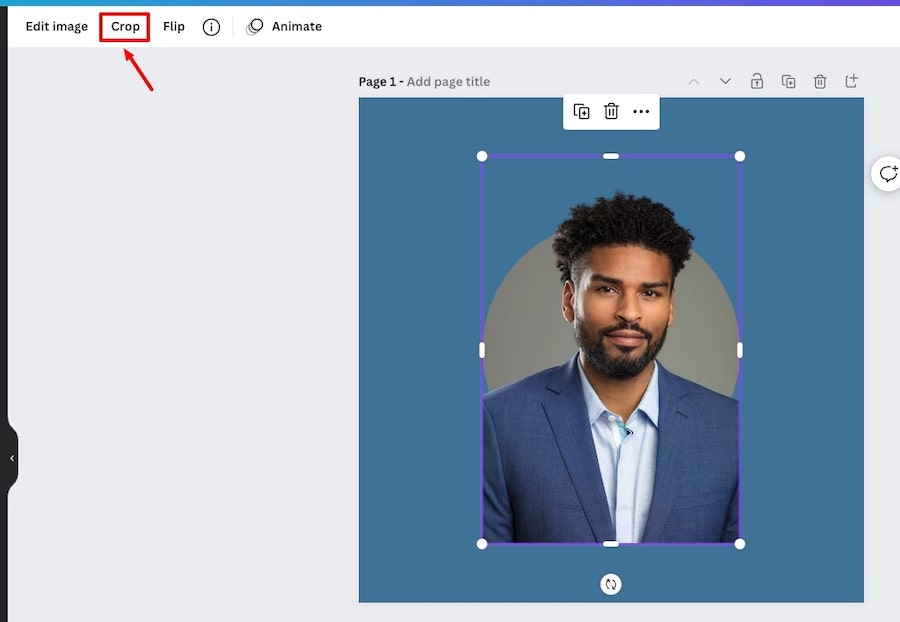The image size is (900, 622).
Task: Click the rotate handle below the image
Action: tap(611, 584)
